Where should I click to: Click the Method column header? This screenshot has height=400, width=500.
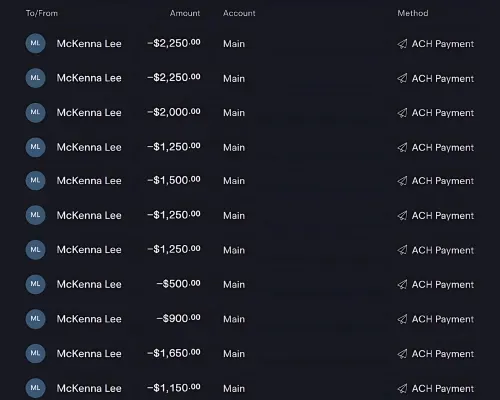pos(413,13)
